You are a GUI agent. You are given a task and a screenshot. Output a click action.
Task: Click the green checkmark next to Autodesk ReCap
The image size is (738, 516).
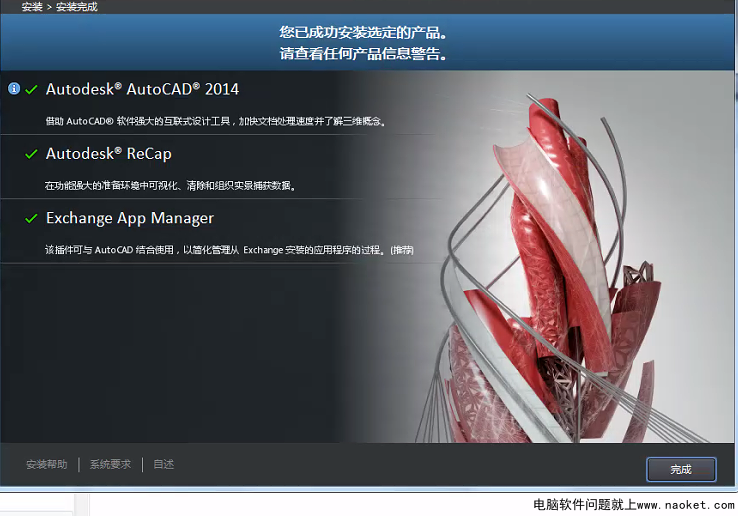coord(31,154)
